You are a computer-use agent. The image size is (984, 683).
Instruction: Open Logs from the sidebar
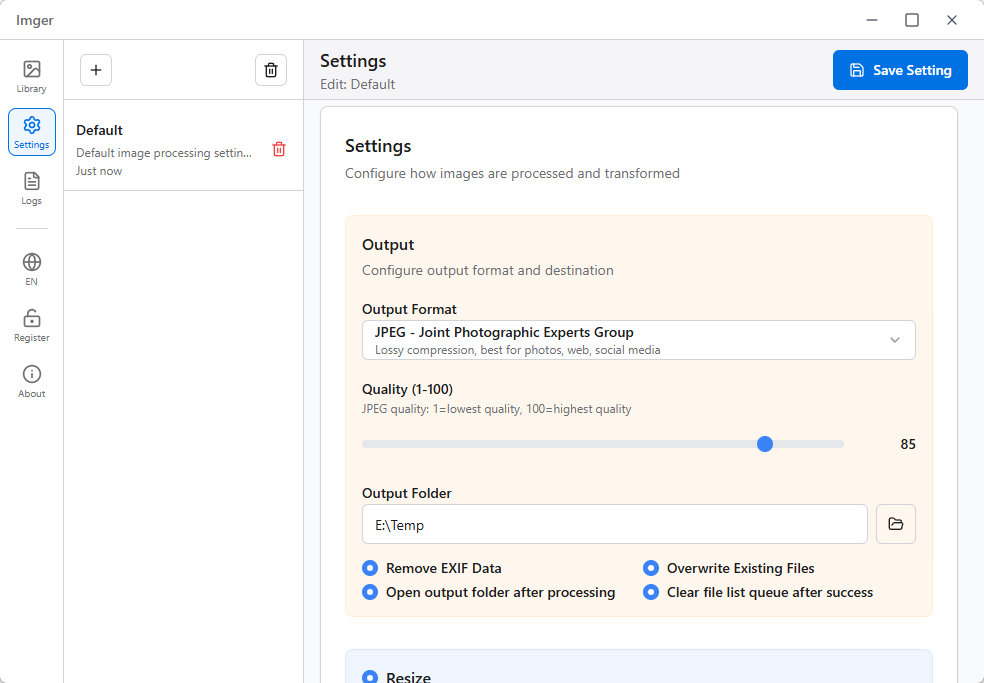[31, 188]
